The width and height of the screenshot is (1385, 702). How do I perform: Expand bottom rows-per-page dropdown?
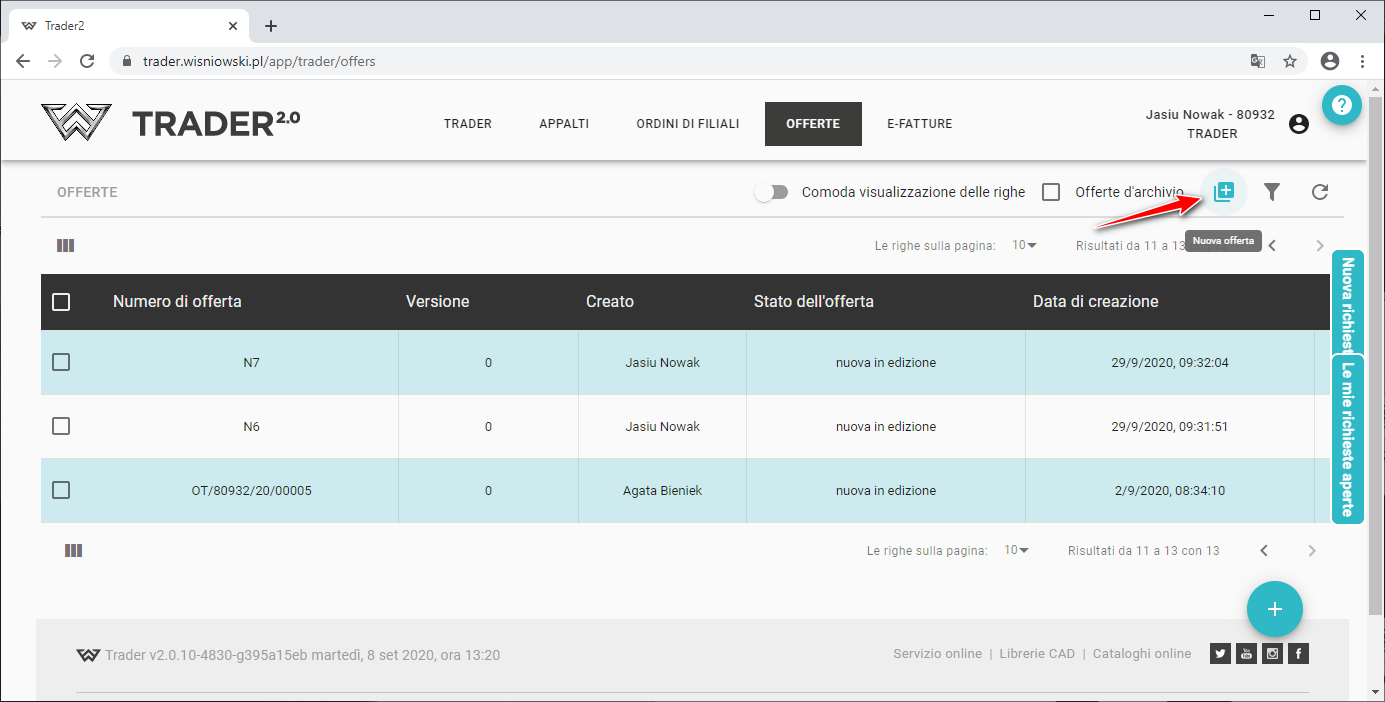1016,550
